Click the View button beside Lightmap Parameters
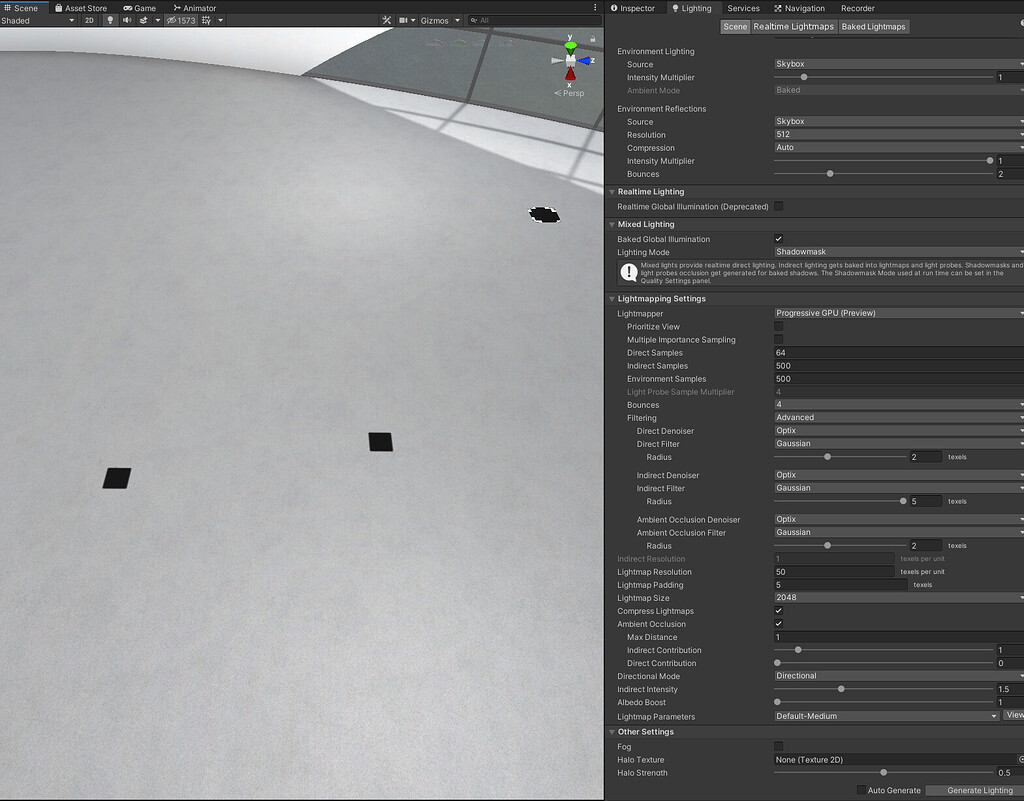The image size is (1024, 801). [1013, 715]
